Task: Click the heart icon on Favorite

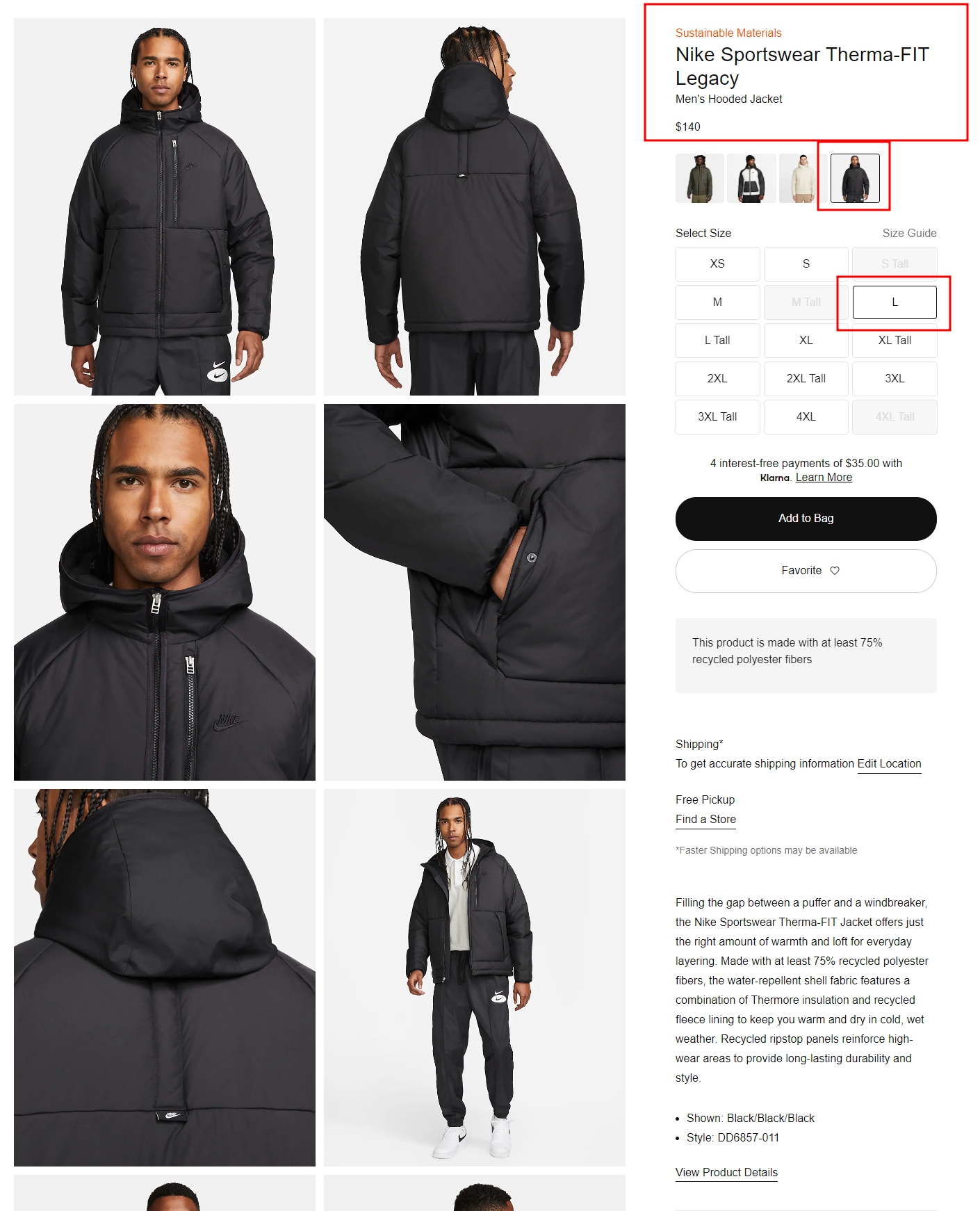Action: coord(835,571)
